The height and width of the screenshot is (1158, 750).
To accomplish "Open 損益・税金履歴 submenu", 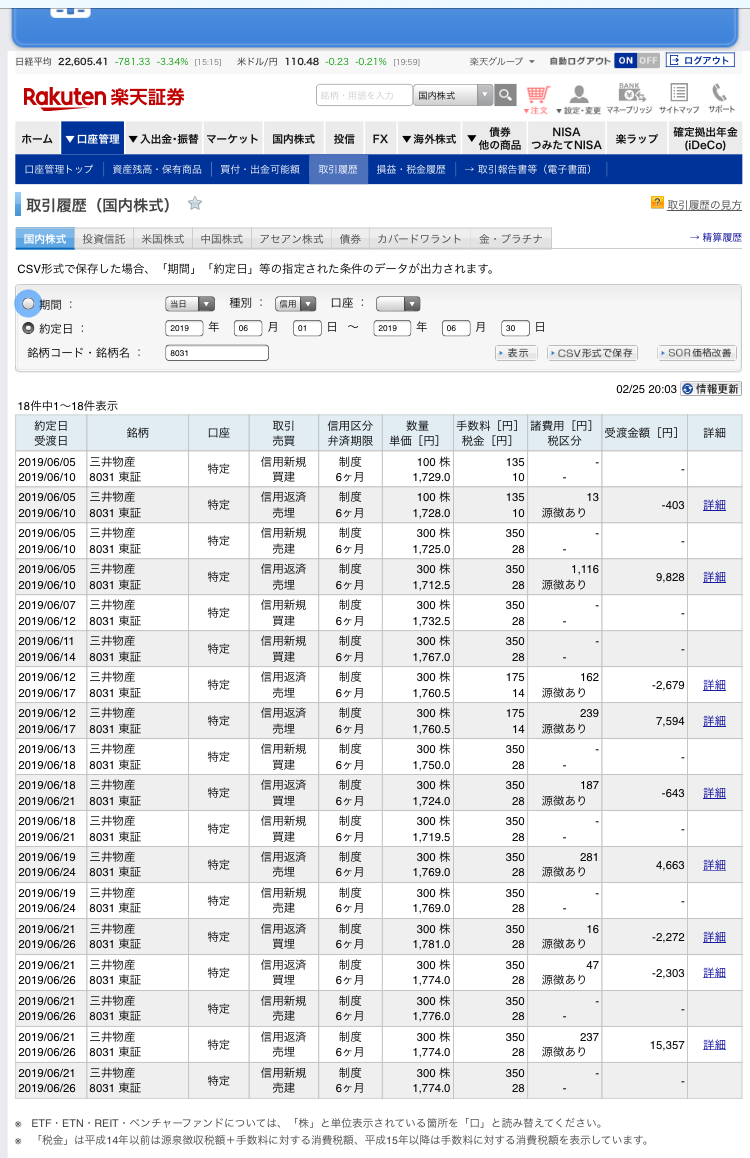I will pos(411,169).
